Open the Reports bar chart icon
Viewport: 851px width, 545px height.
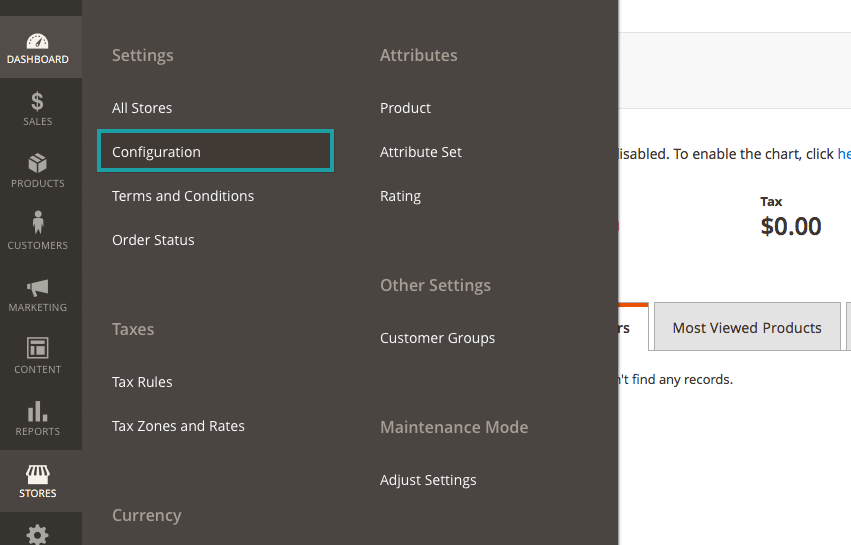(38, 411)
